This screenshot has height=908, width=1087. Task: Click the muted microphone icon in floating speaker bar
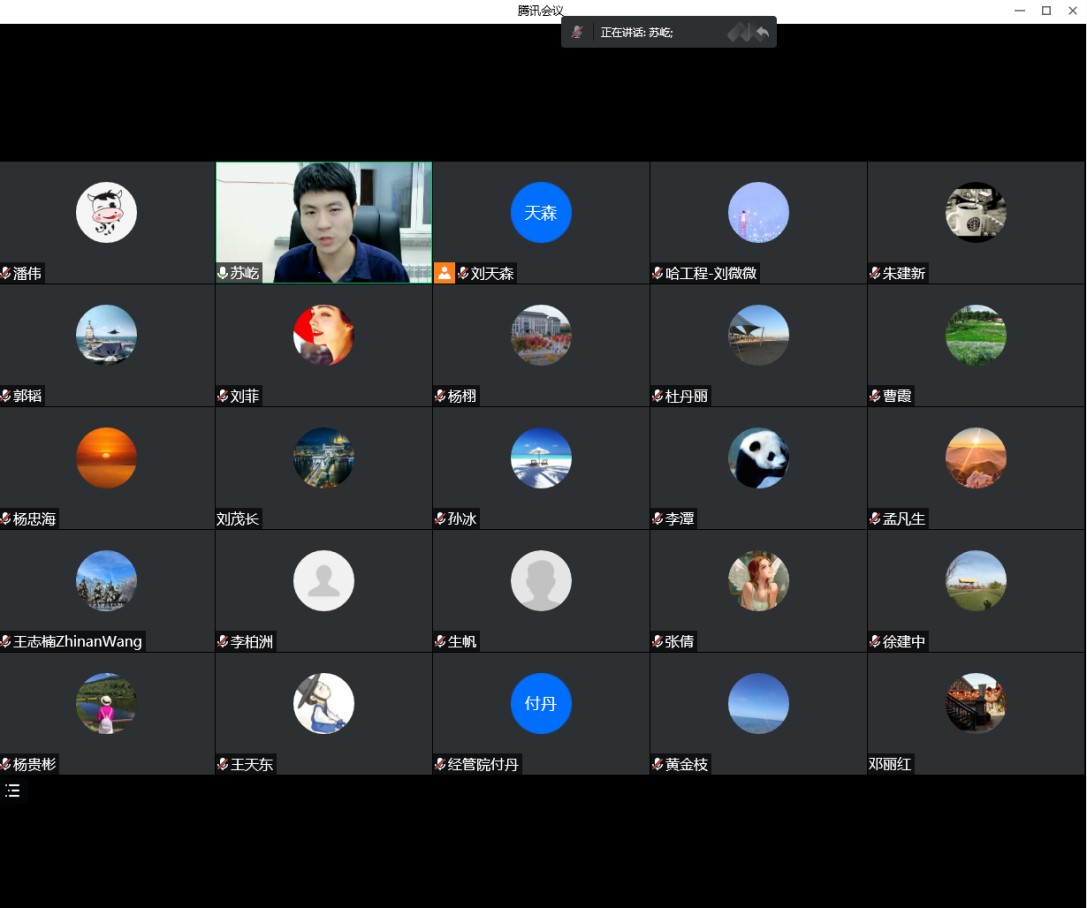577,32
